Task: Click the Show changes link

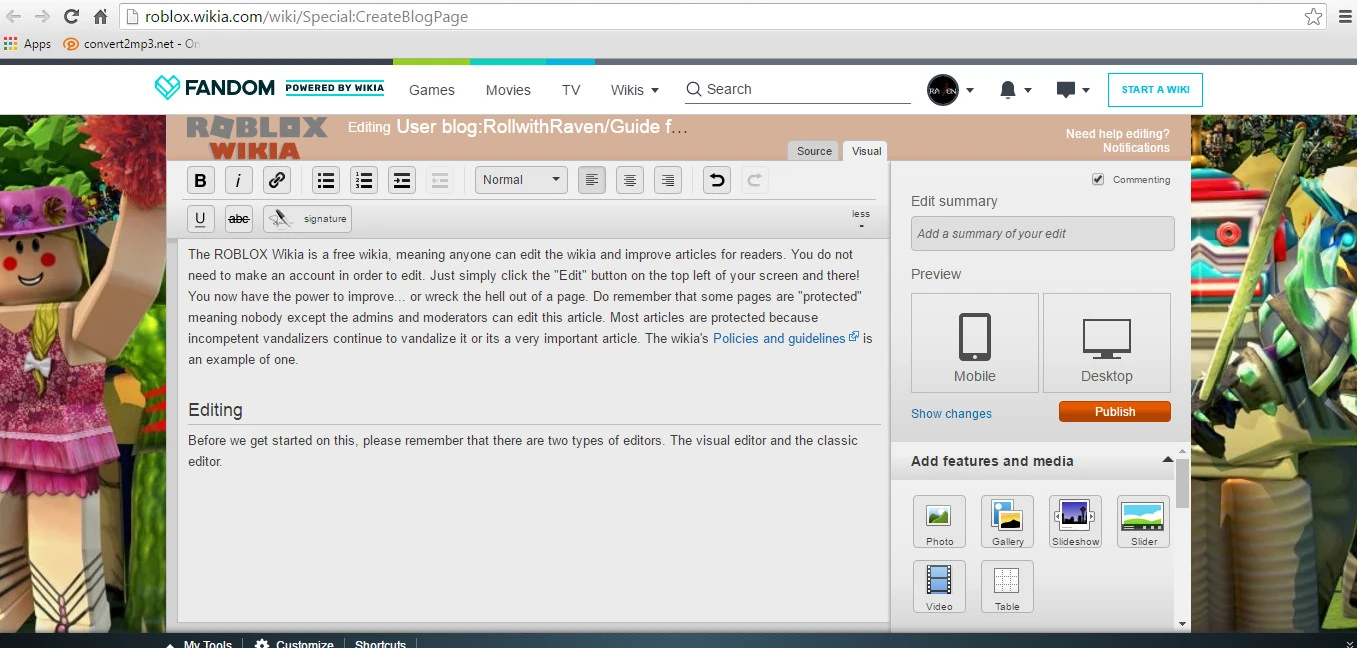Action: tap(951, 413)
